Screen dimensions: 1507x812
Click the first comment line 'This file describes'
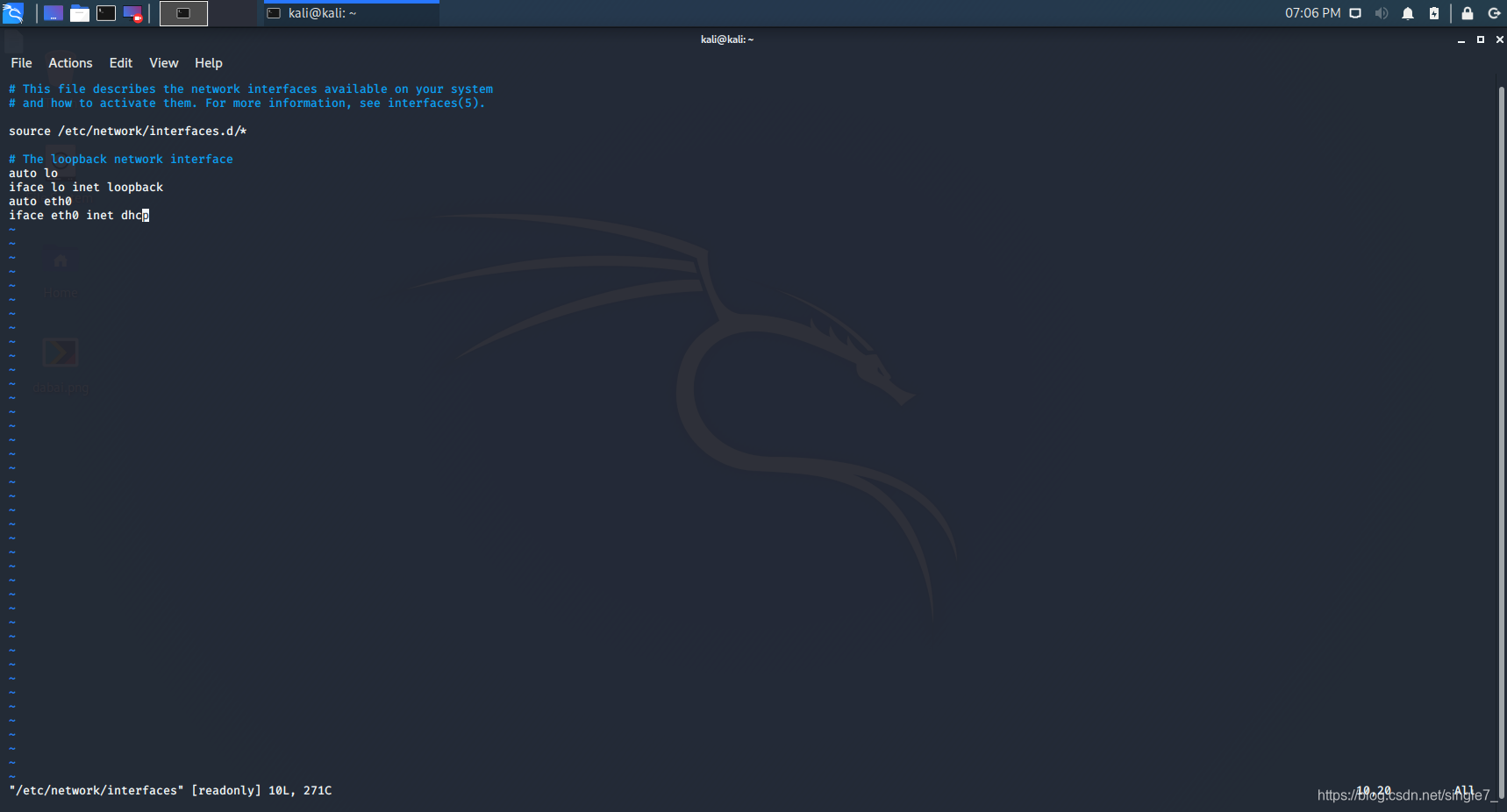click(x=251, y=89)
